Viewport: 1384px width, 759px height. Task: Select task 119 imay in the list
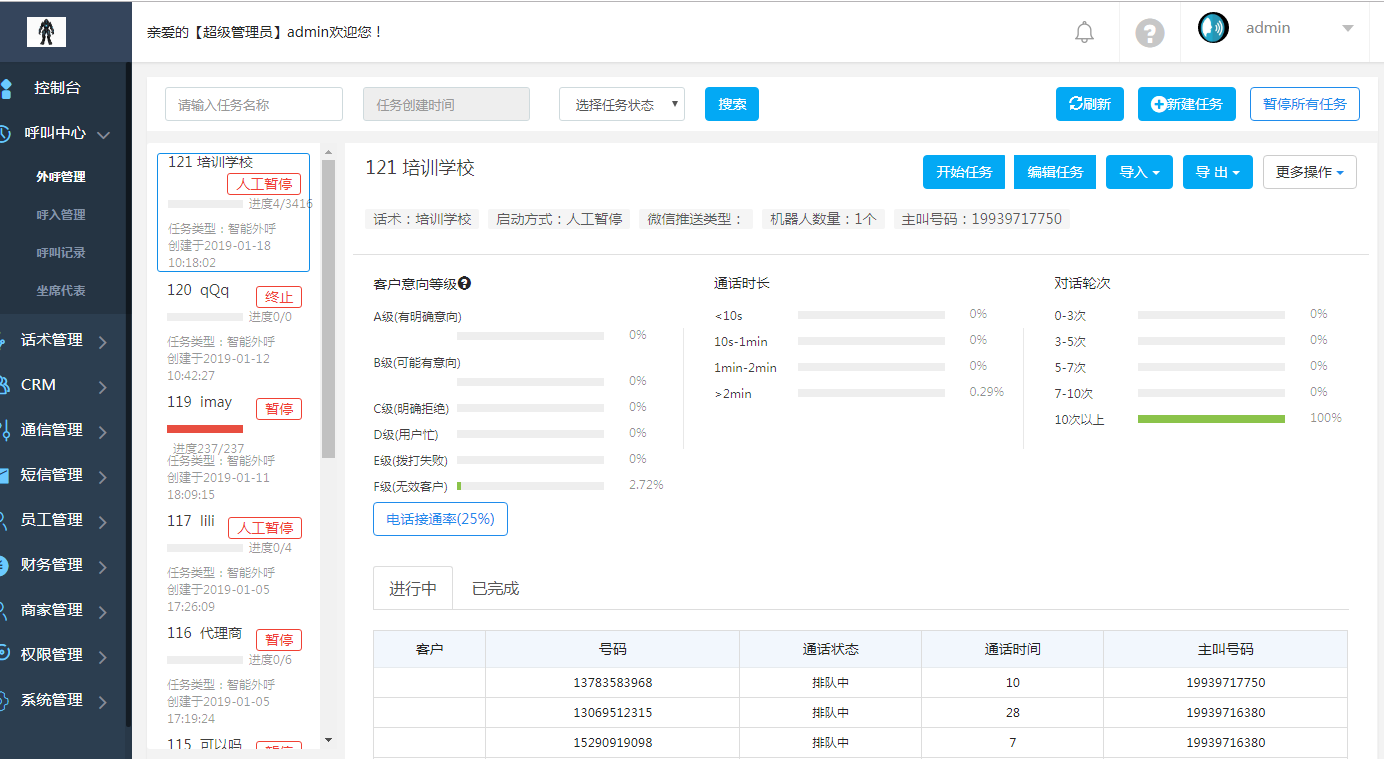(200, 402)
